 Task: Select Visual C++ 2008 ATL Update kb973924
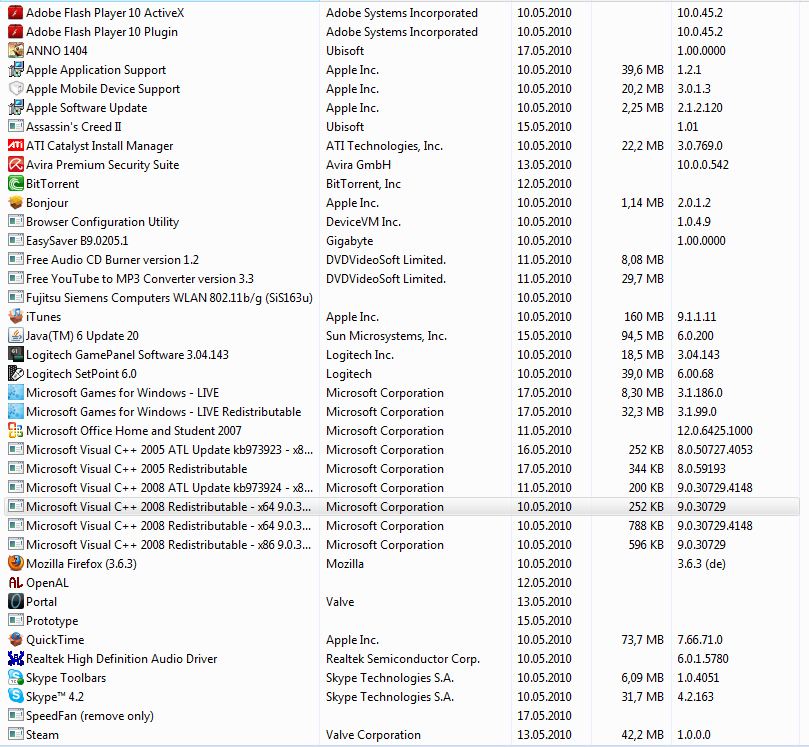point(402,488)
